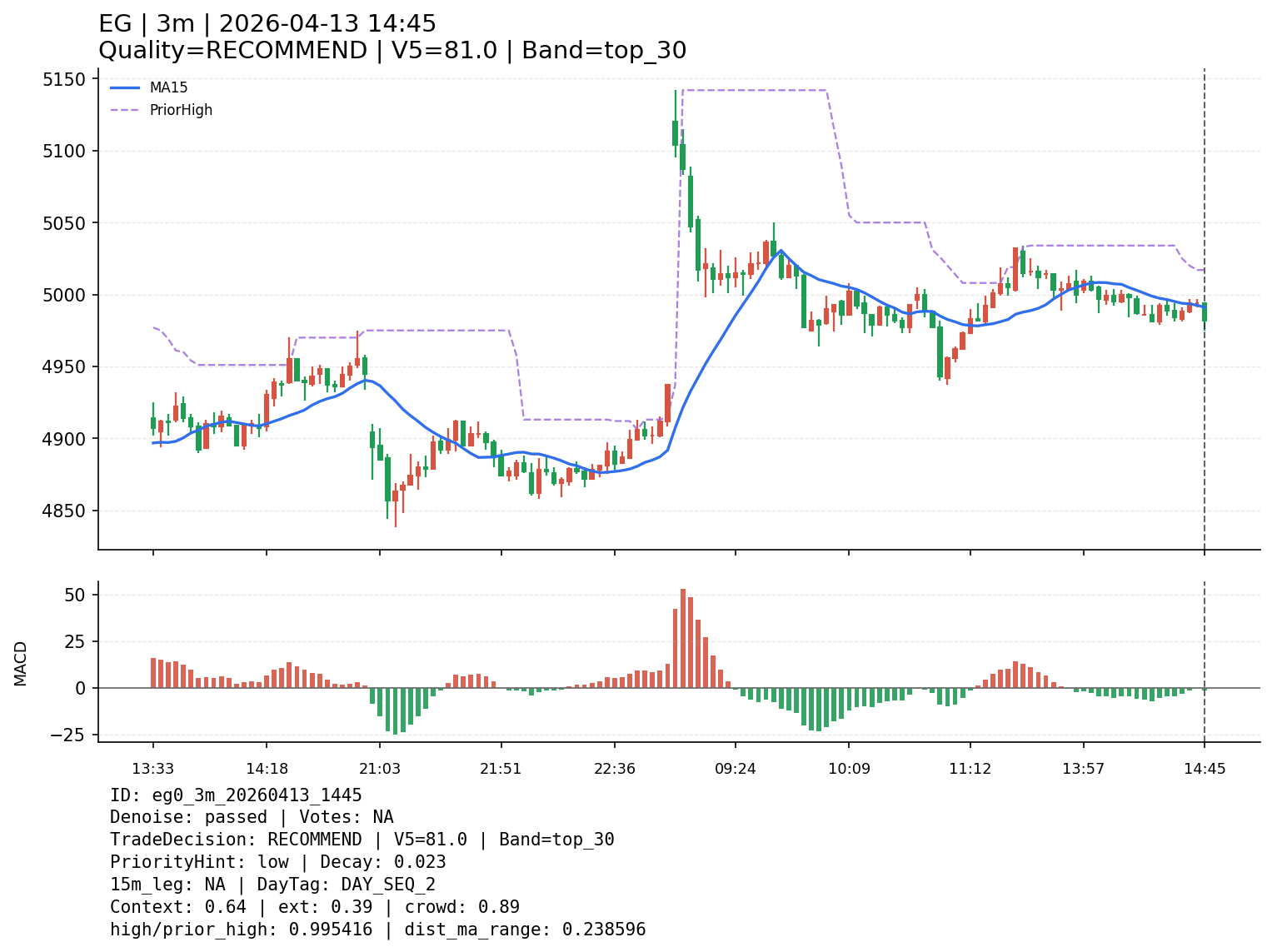The width and height of the screenshot is (1272, 952).
Task: Click the 5000 price axis label
Action: (64, 295)
